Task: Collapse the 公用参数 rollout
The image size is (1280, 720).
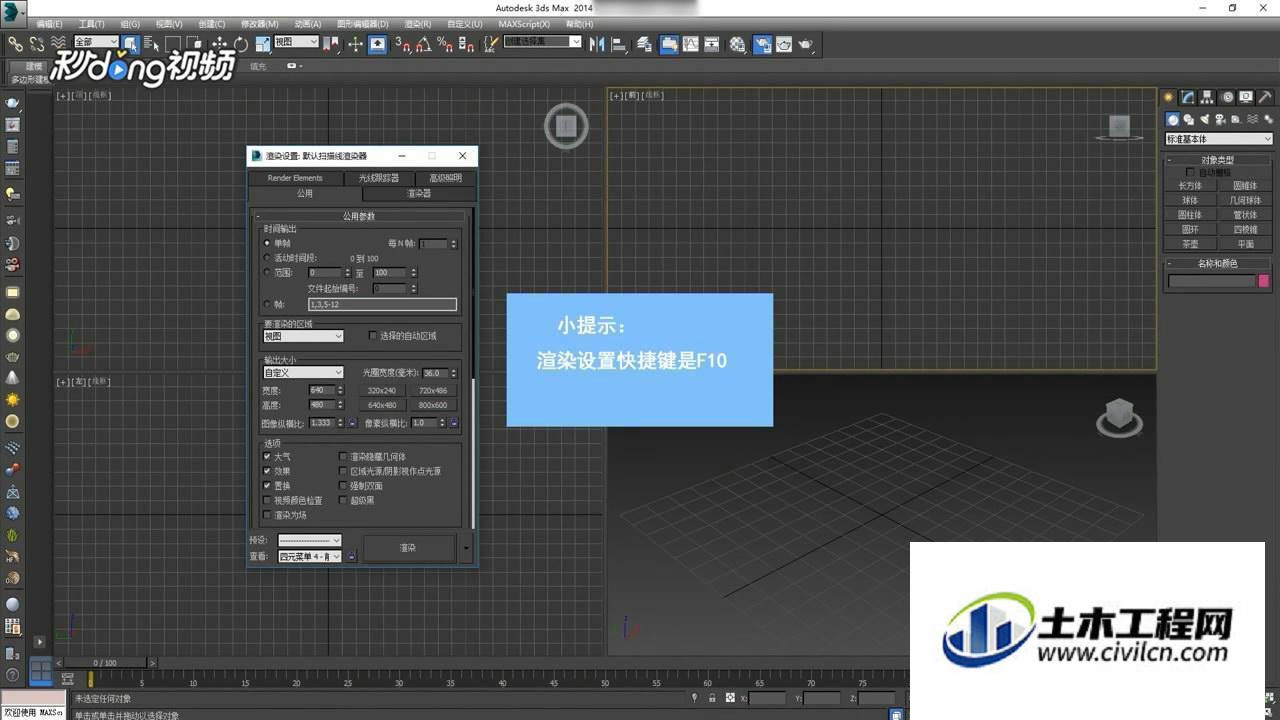Action: pos(359,216)
